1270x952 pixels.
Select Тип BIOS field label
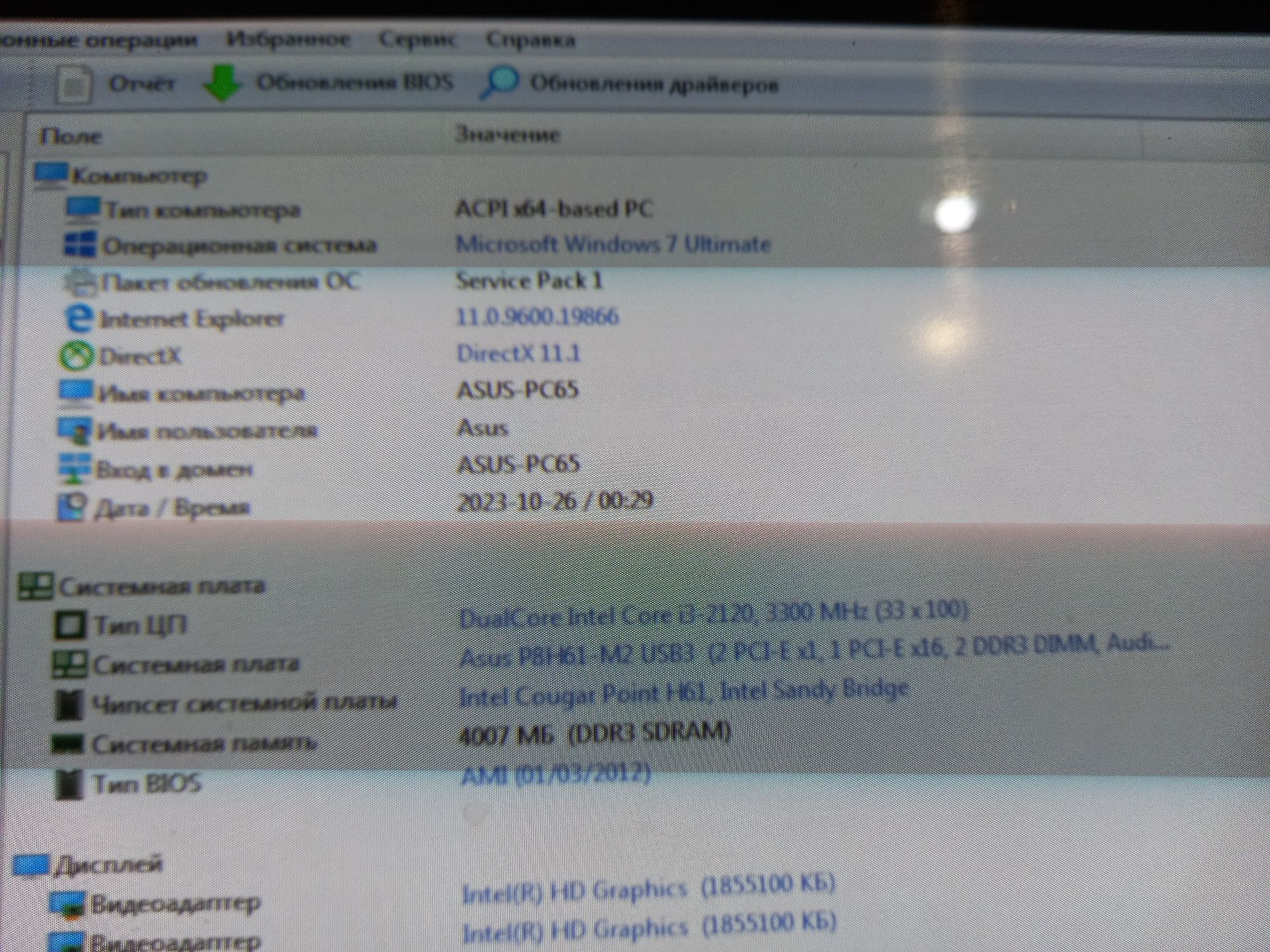click(x=147, y=784)
